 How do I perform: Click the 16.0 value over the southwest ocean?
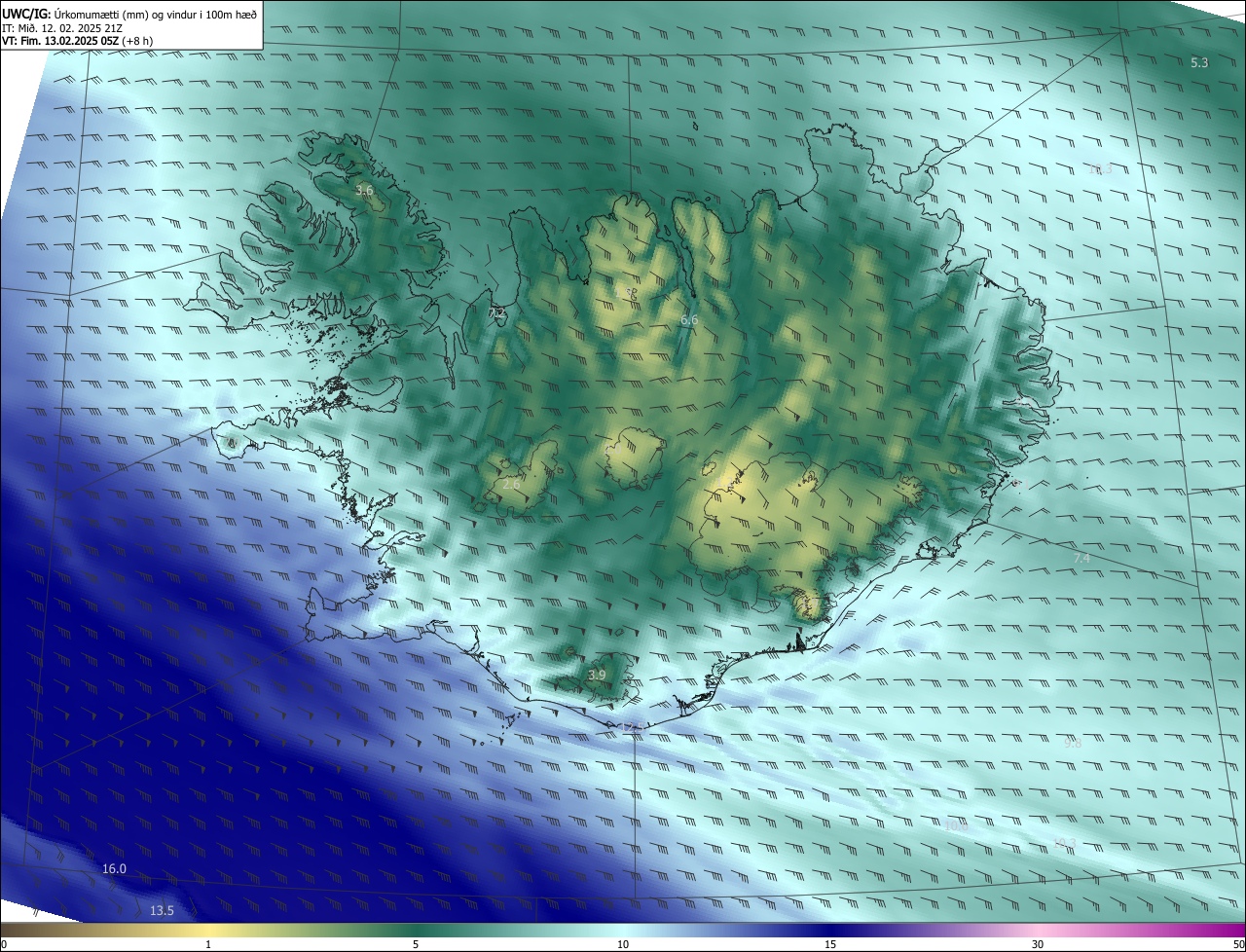(114, 868)
